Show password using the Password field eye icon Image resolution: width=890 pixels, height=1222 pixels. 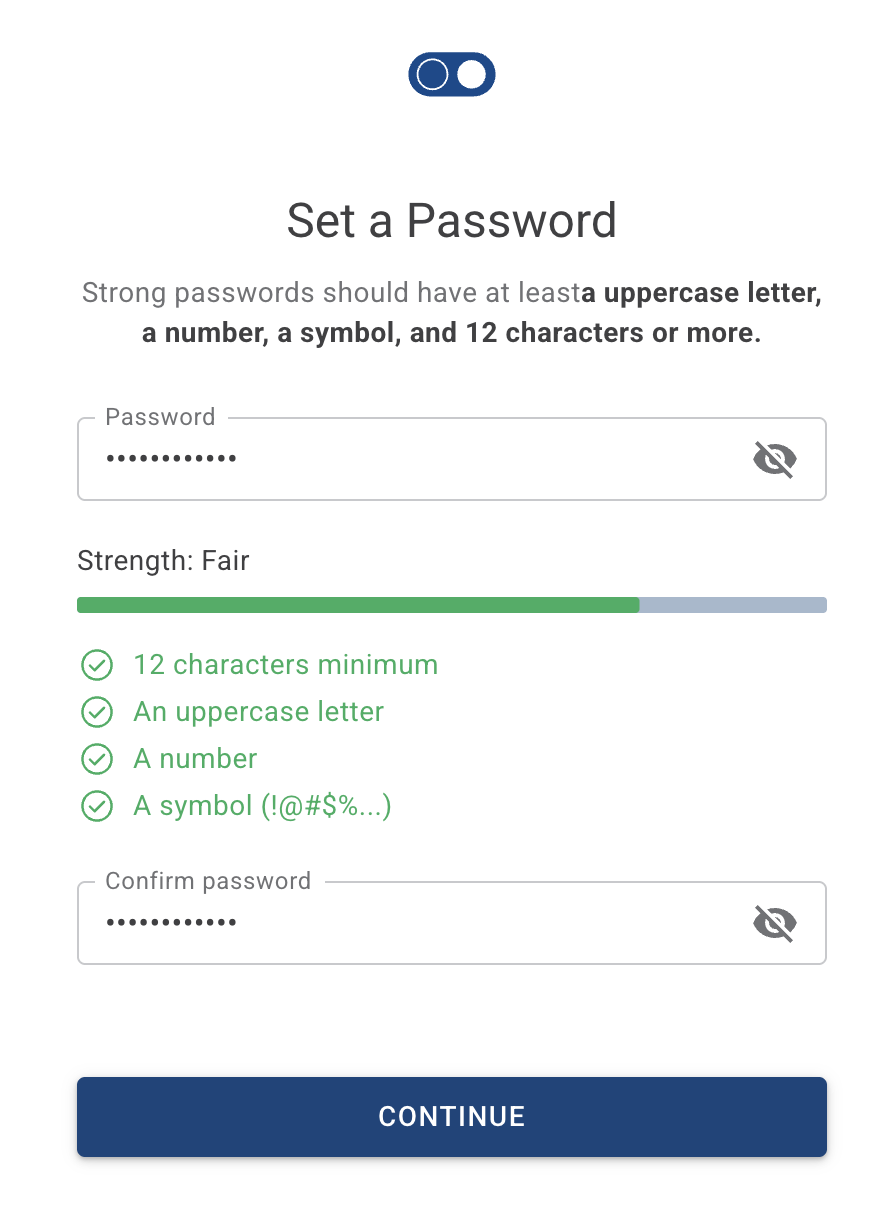775,459
